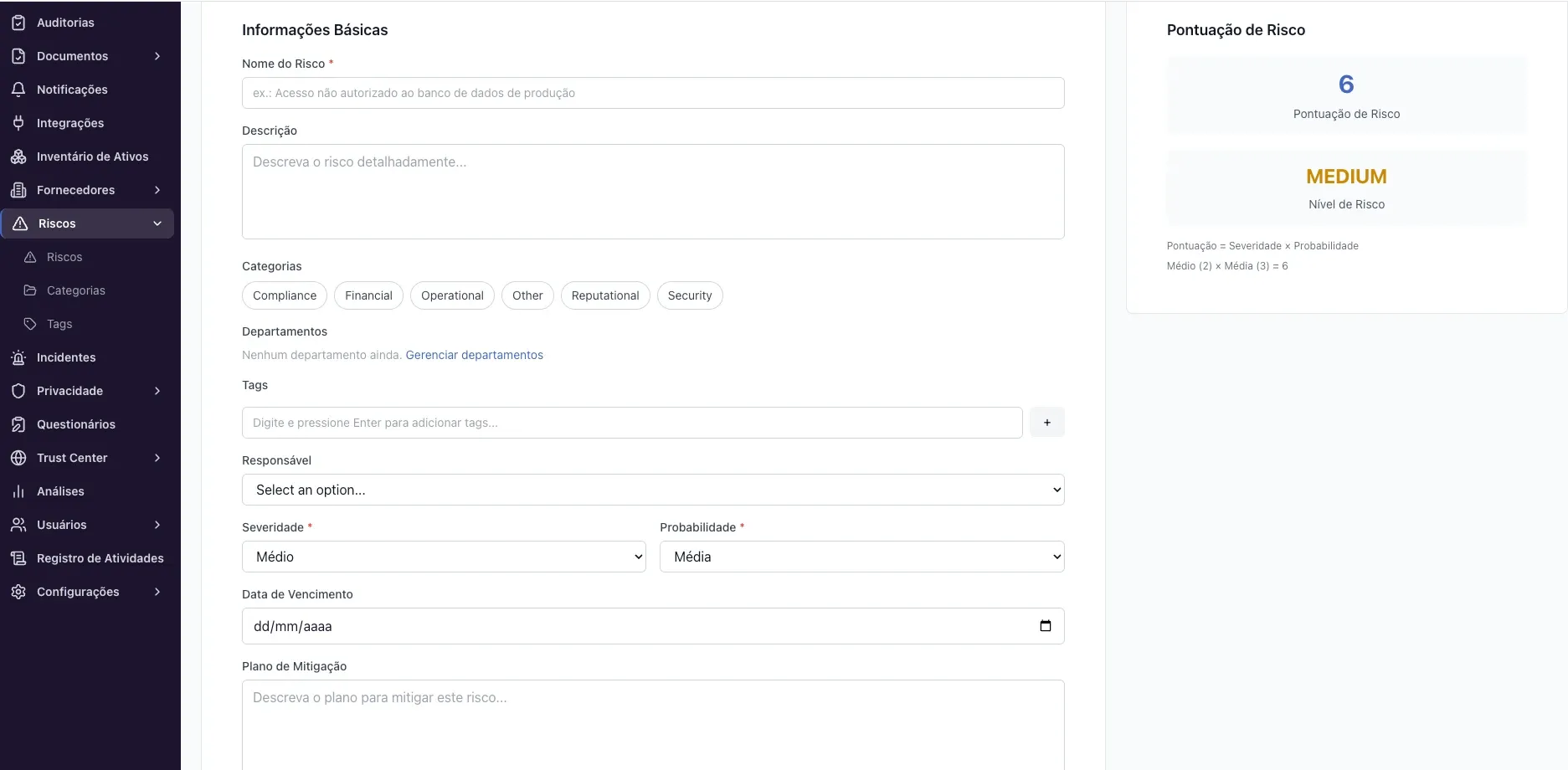Click the Privacidade shield icon
Viewport: 1568px width, 770px height.
18,391
